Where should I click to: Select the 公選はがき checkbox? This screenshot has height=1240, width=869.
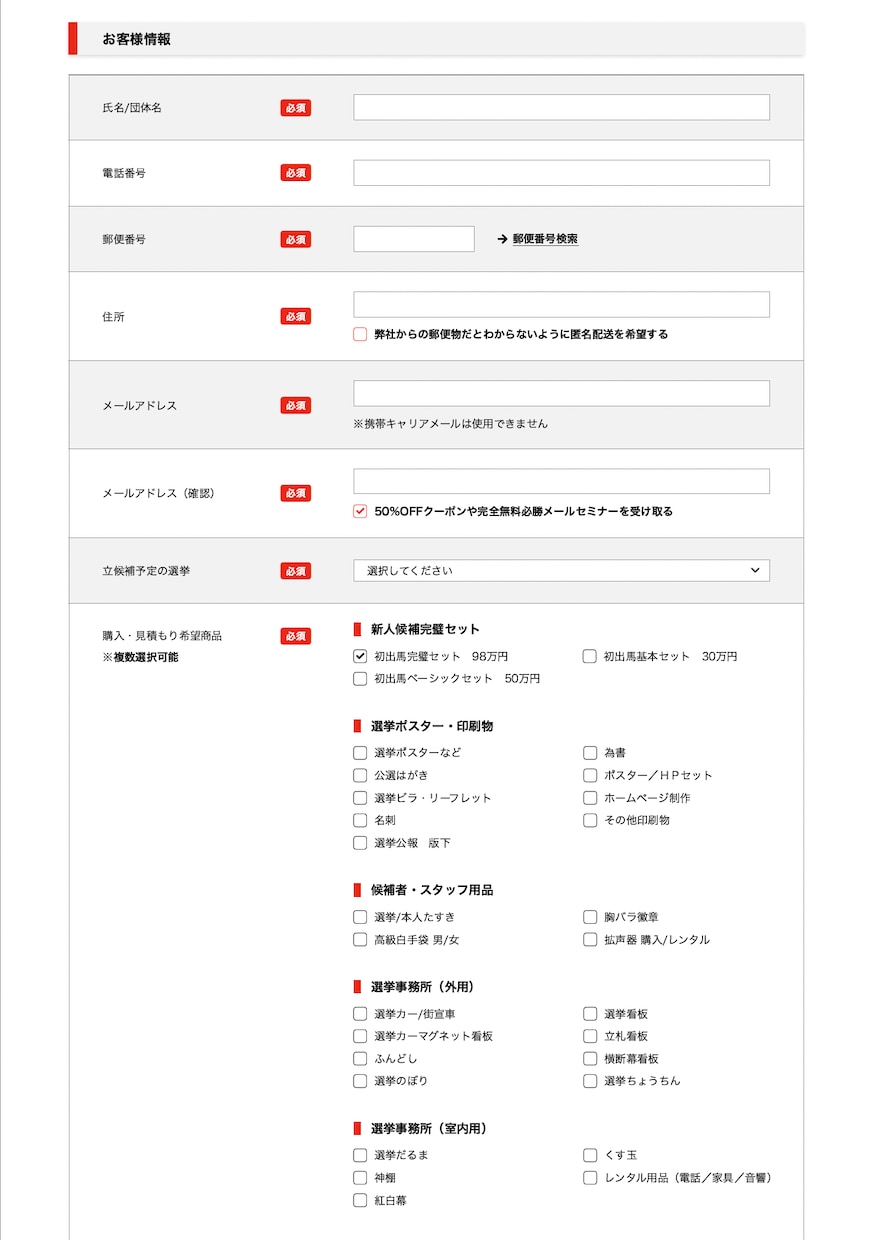pos(360,775)
